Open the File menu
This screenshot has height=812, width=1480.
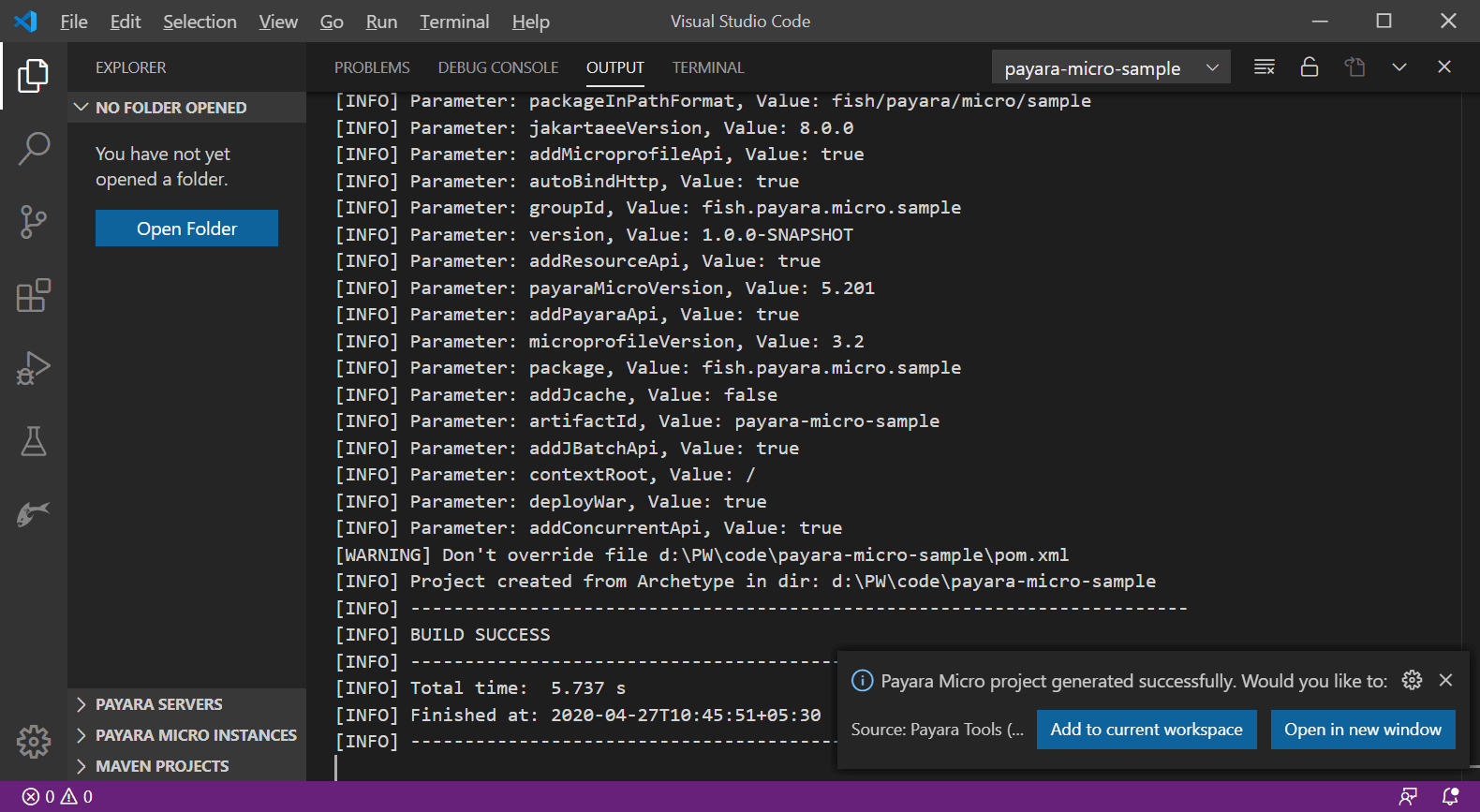coord(74,22)
